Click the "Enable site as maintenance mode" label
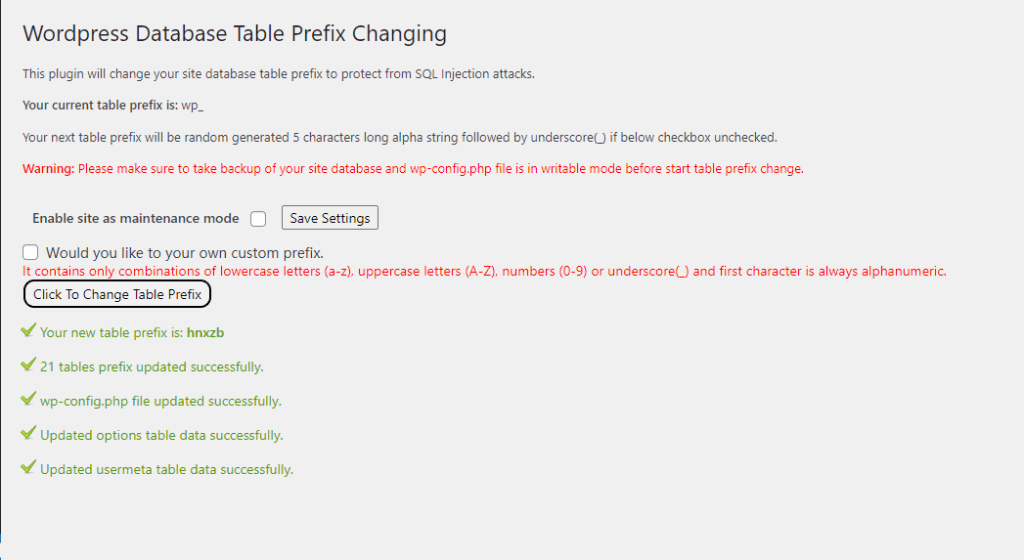Image resolution: width=1024 pixels, height=560 pixels. 136,218
